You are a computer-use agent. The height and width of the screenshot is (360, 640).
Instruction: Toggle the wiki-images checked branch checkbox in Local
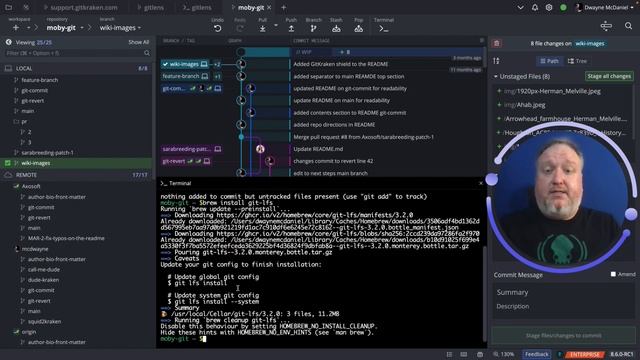pyautogui.click(x=7, y=163)
